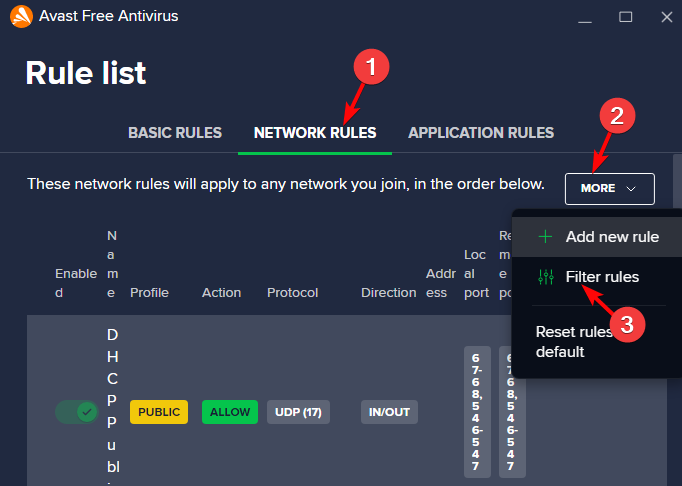
Task: Click the Filter rules sliders icon
Action: click(x=545, y=277)
